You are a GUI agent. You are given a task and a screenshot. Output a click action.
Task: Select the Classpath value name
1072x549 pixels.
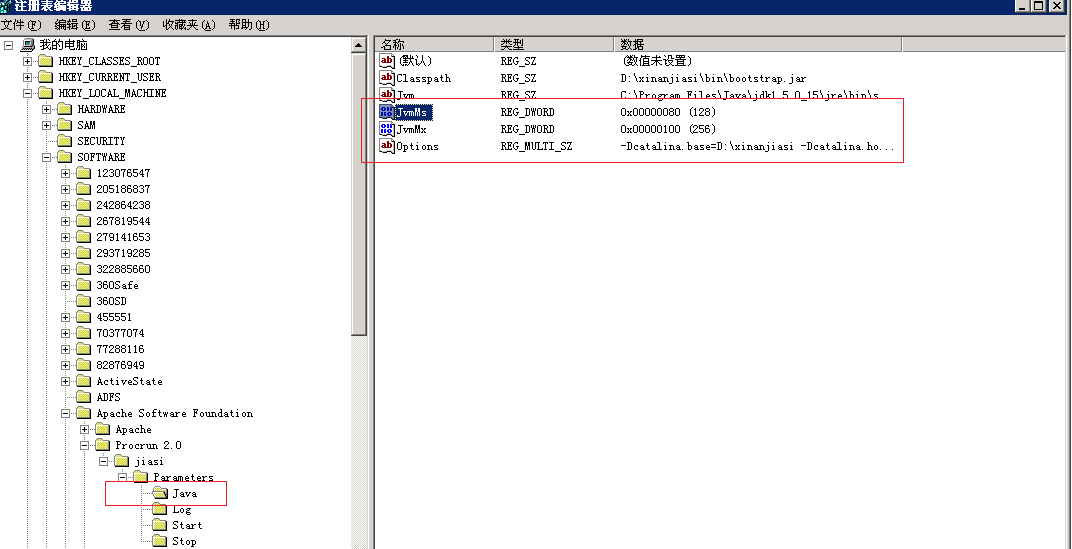point(424,78)
